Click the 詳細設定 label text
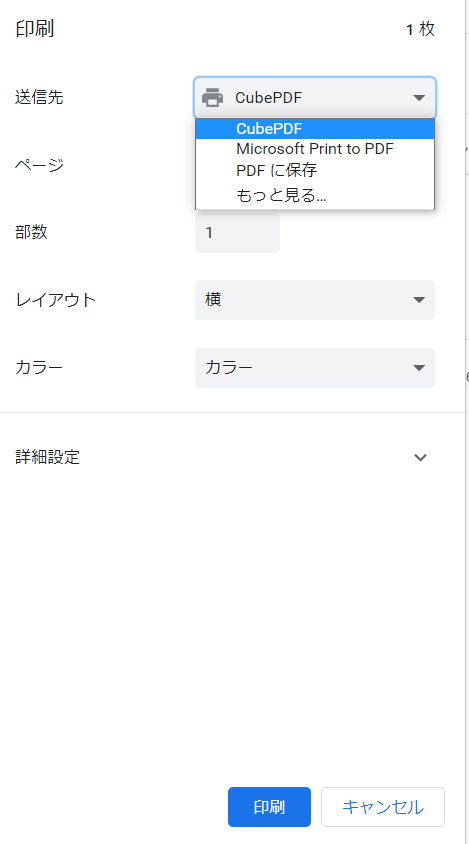Screen dimensions: 469x844 coord(47,457)
